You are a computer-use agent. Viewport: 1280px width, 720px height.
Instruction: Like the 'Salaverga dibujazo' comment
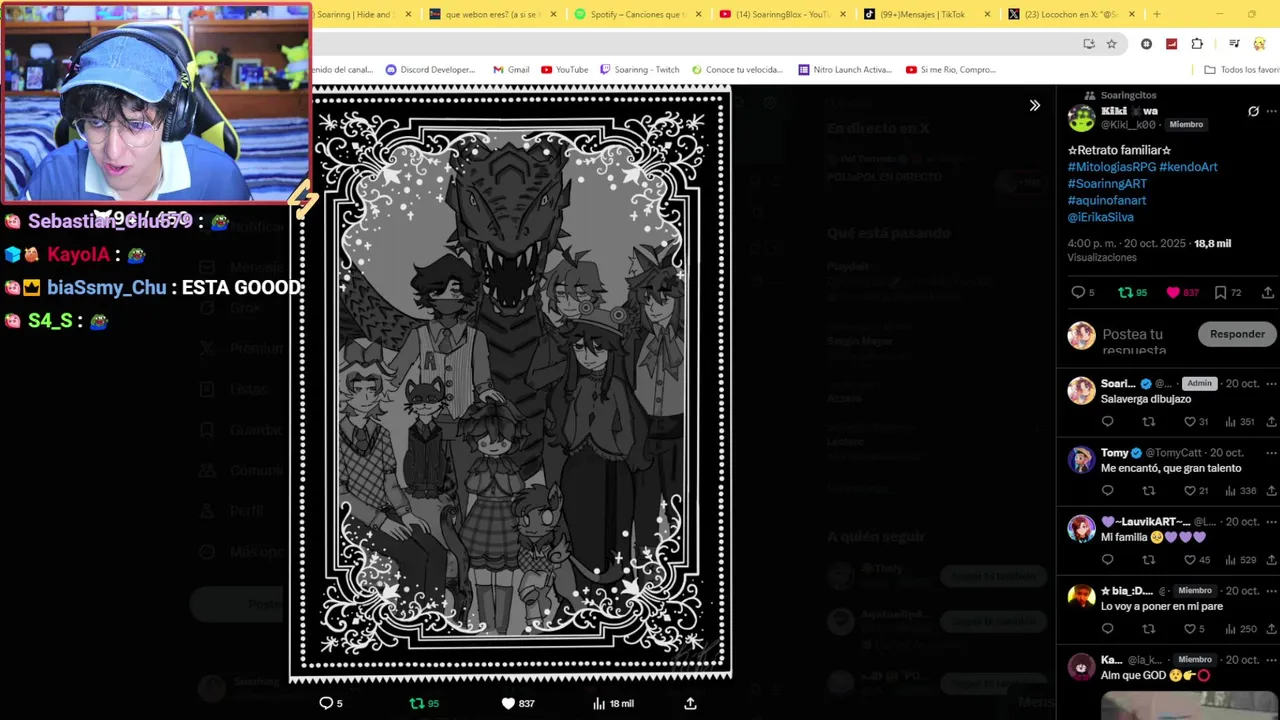coord(1189,422)
